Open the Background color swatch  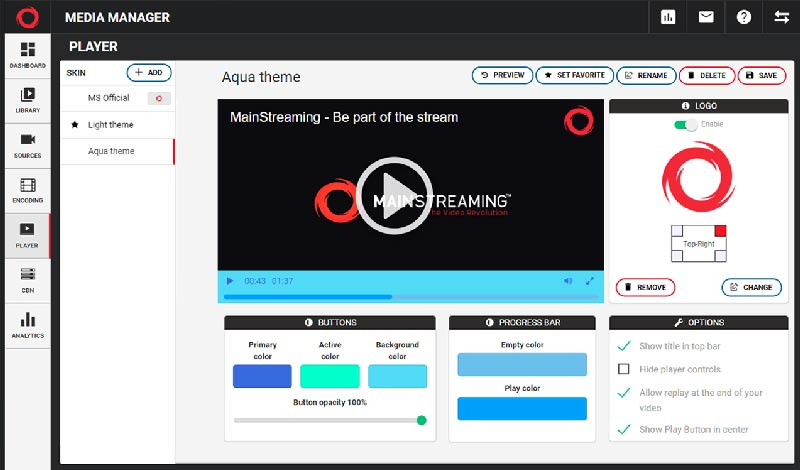[397, 376]
